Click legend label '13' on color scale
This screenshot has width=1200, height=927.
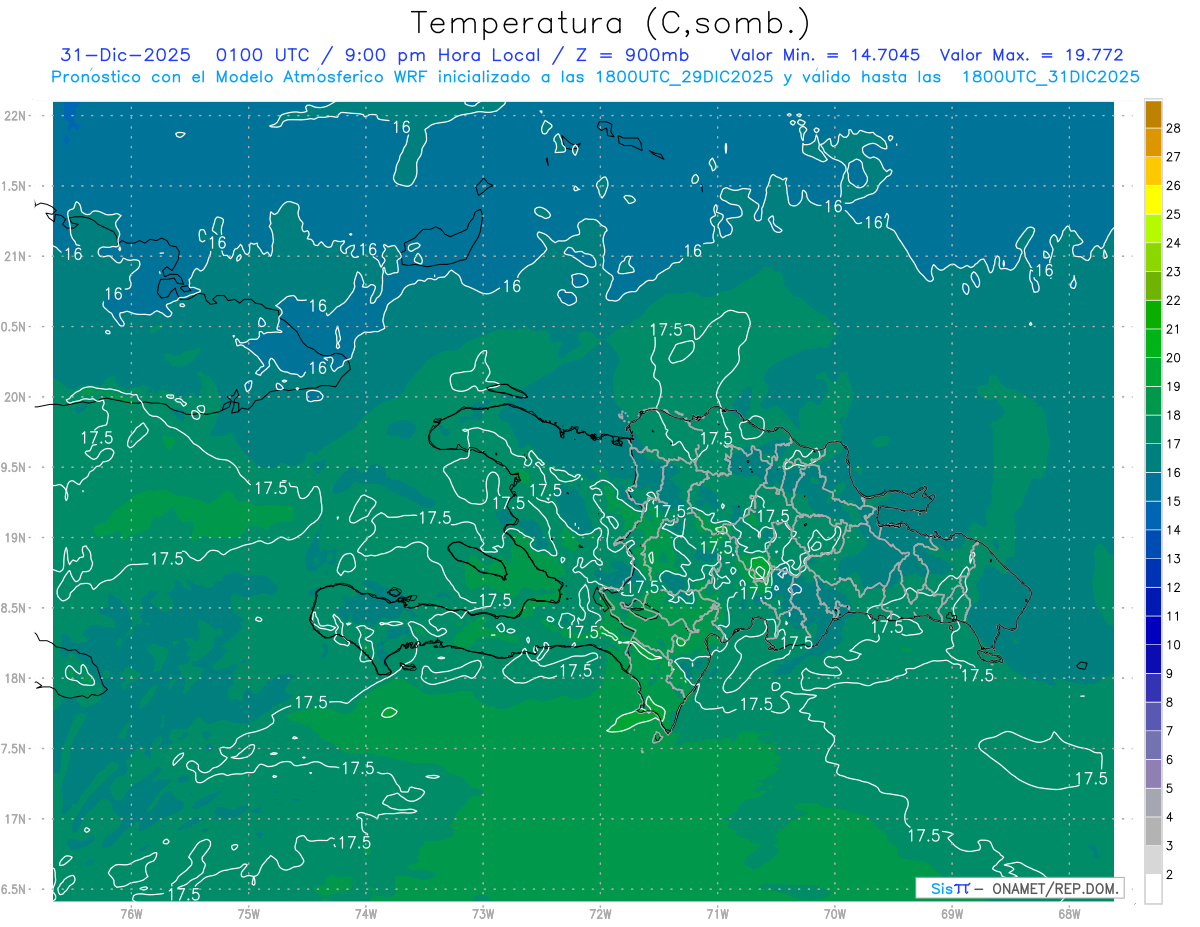(1174, 559)
